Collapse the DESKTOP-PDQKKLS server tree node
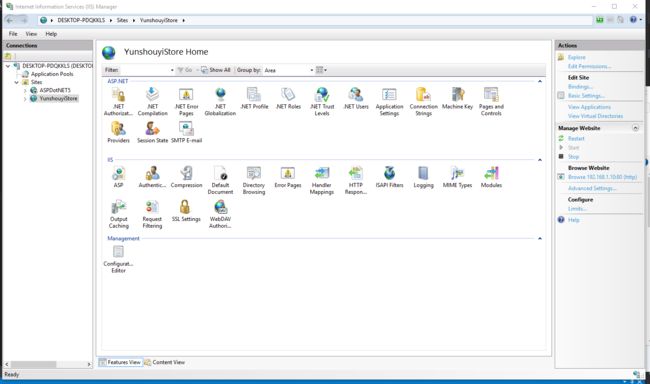Image resolution: width=650 pixels, height=384 pixels. click(8, 66)
